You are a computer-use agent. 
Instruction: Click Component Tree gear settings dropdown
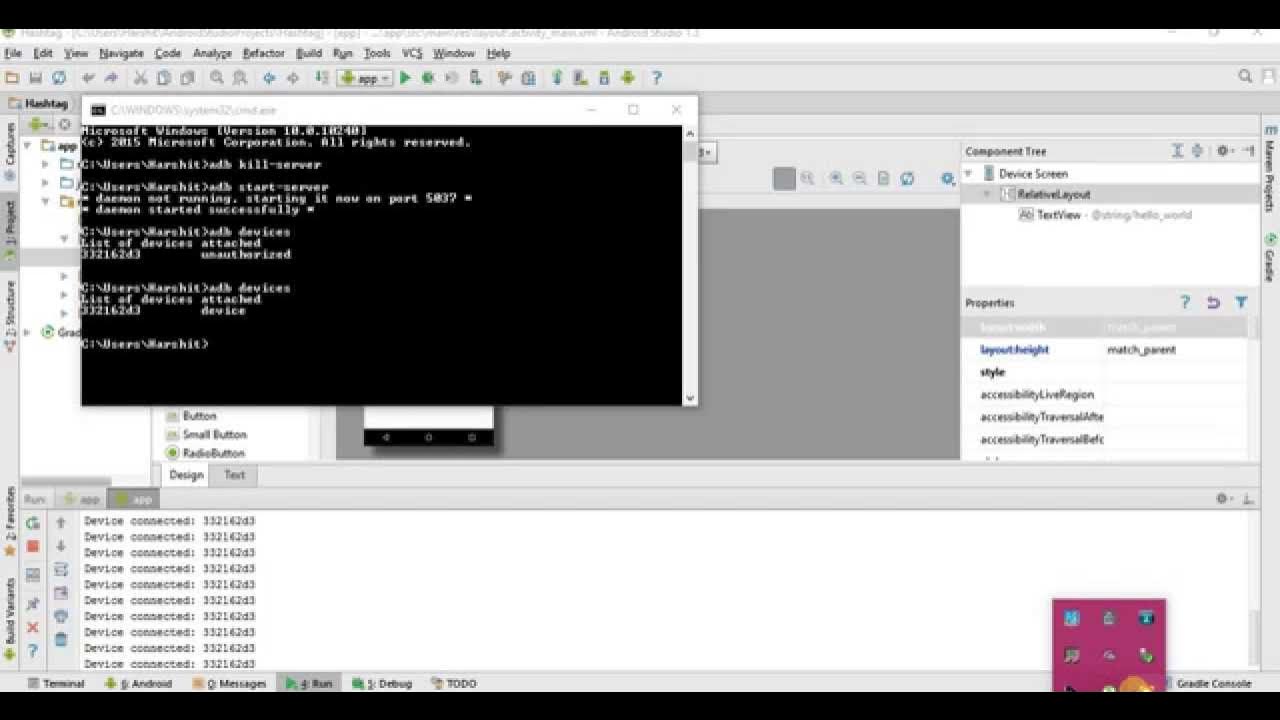click(1224, 151)
